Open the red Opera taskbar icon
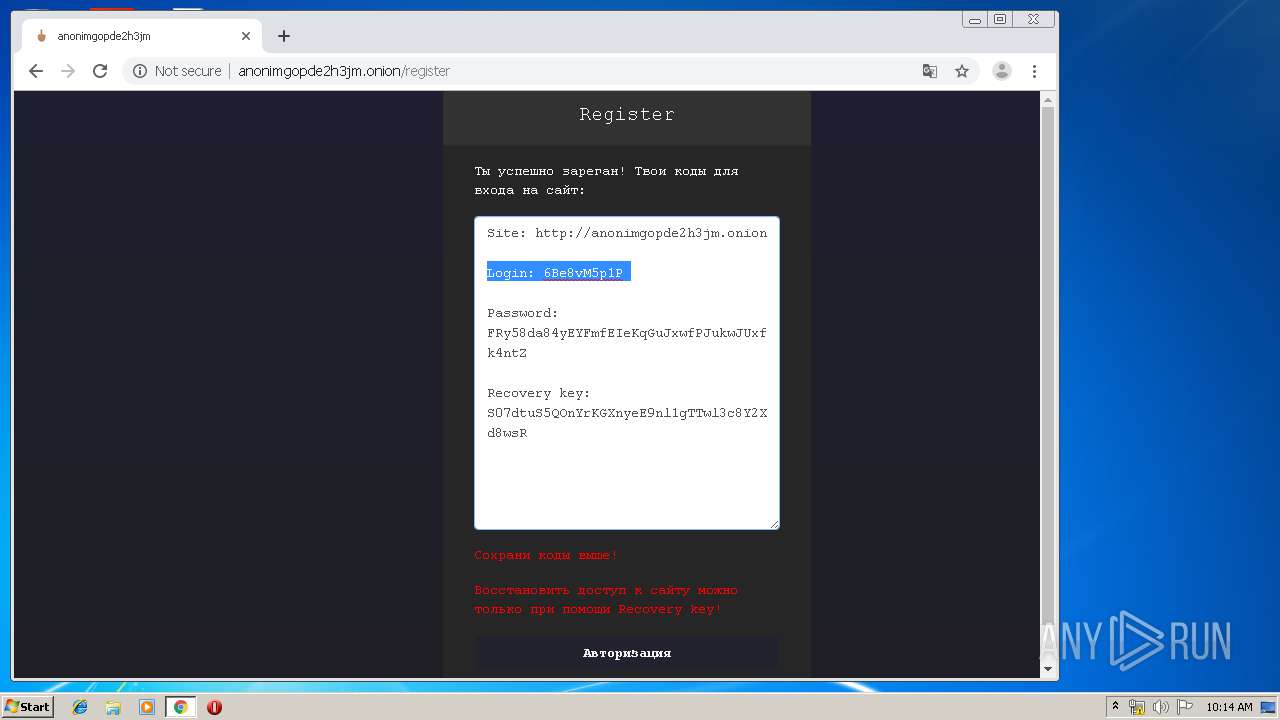This screenshot has width=1280, height=720. [x=214, y=707]
